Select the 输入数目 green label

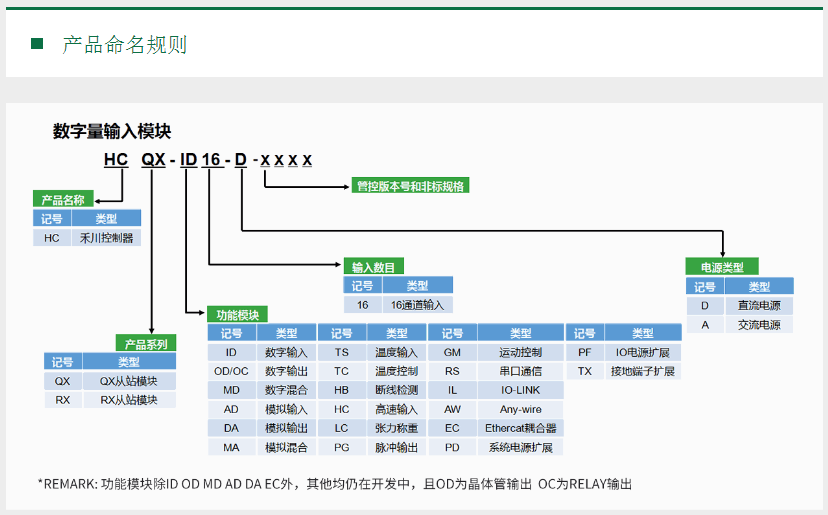373,267
